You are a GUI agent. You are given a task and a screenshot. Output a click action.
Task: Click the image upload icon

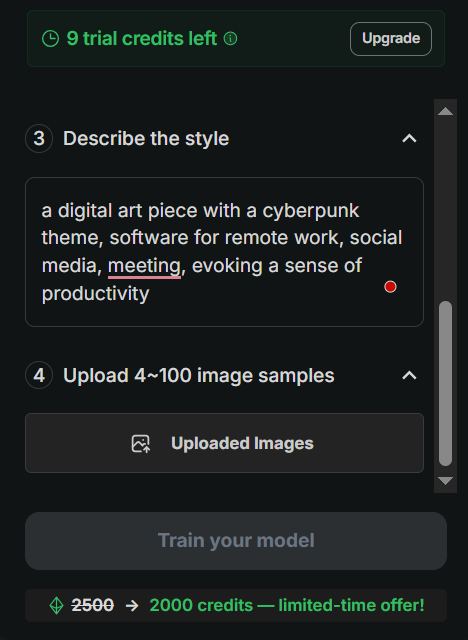tap(141, 443)
